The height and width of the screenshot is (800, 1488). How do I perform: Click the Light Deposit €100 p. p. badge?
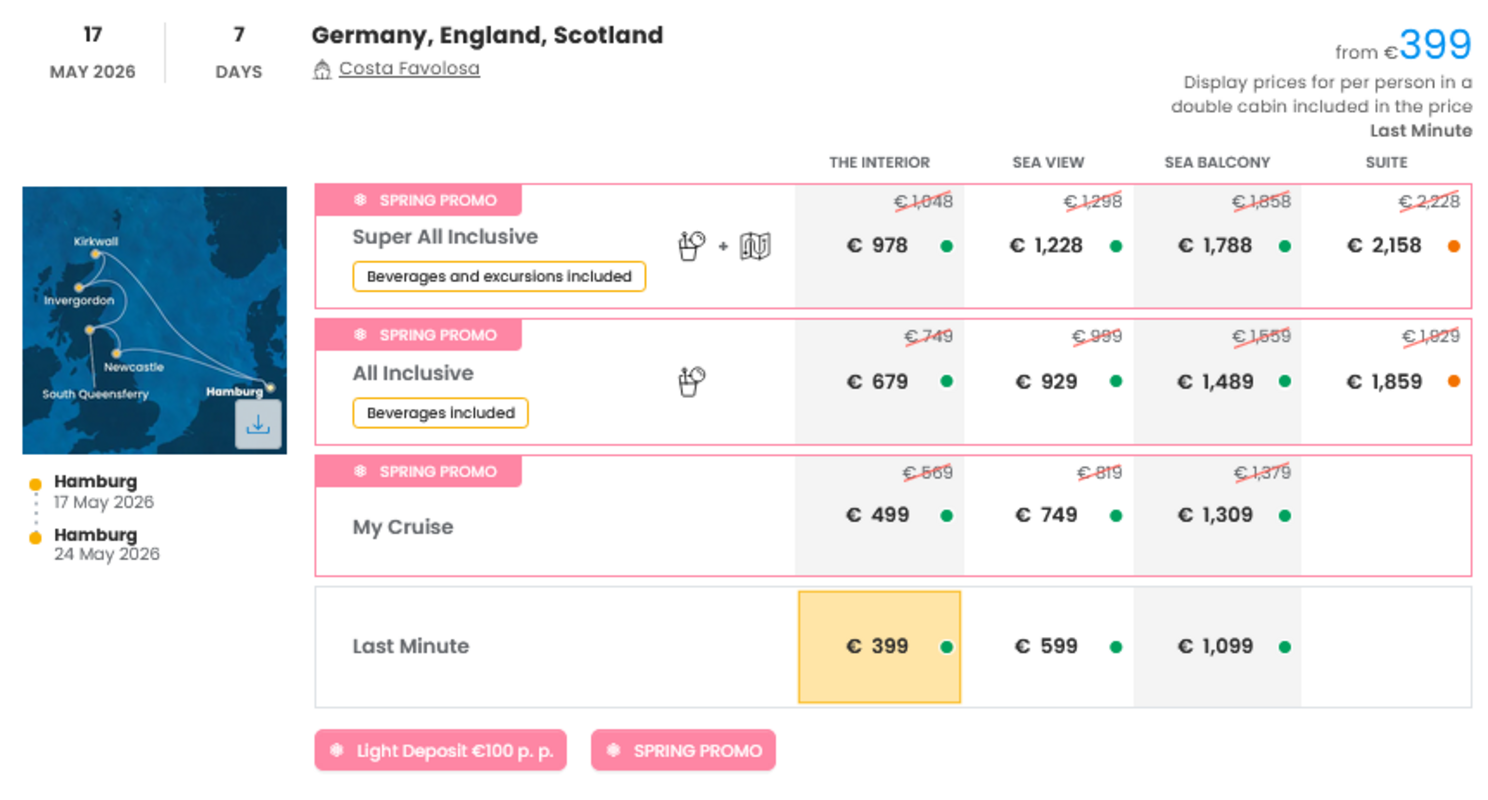click(x=441, y=750)
